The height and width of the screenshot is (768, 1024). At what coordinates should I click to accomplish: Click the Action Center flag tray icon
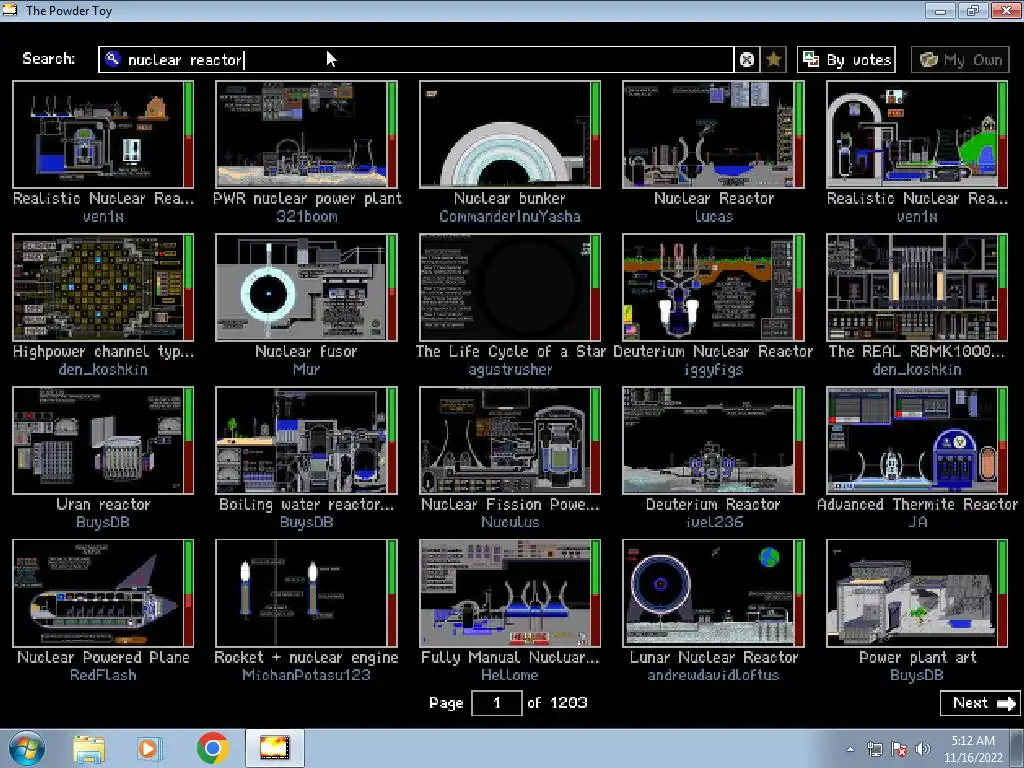[899, 750]
